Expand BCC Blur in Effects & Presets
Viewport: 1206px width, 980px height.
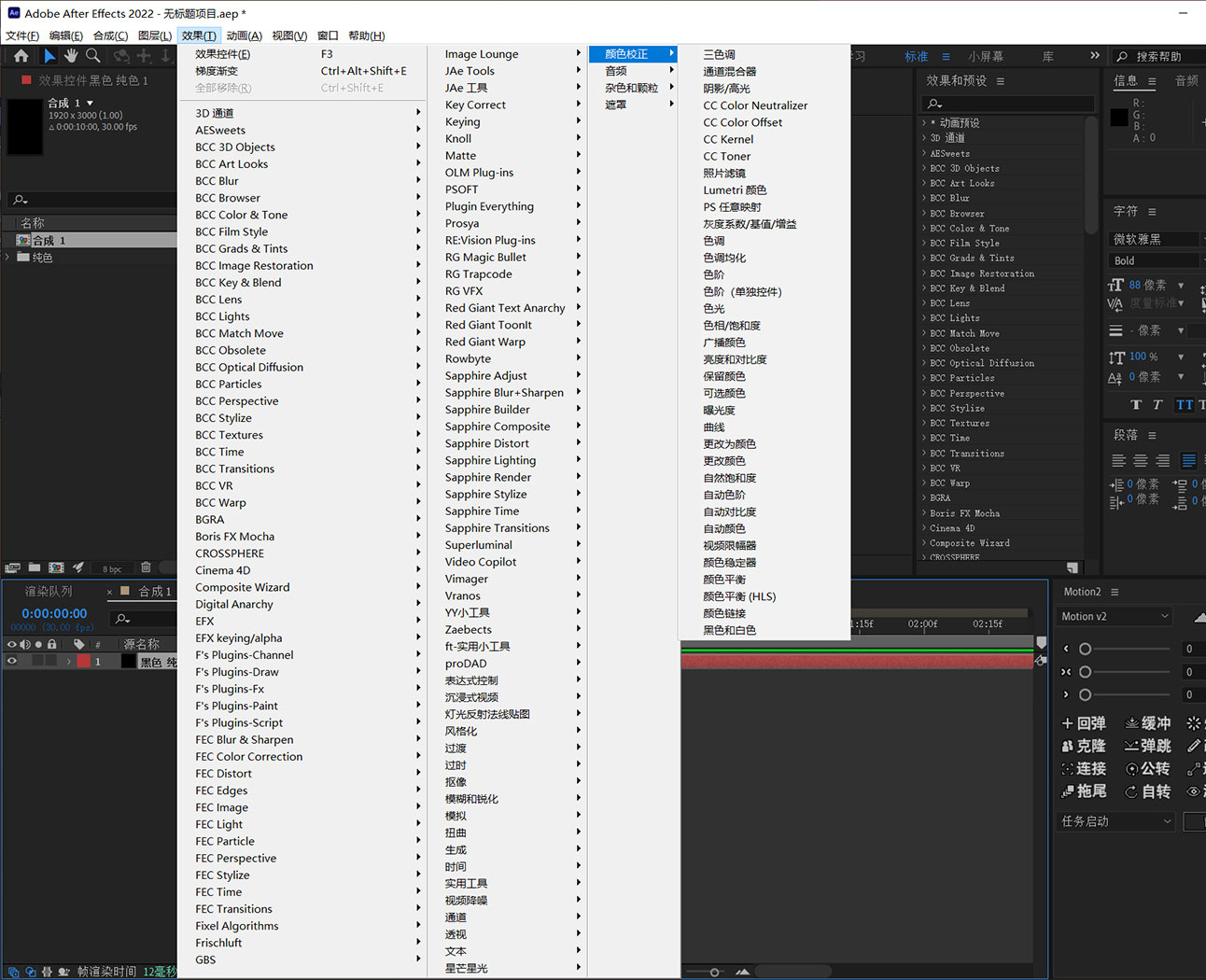(924, 198)
